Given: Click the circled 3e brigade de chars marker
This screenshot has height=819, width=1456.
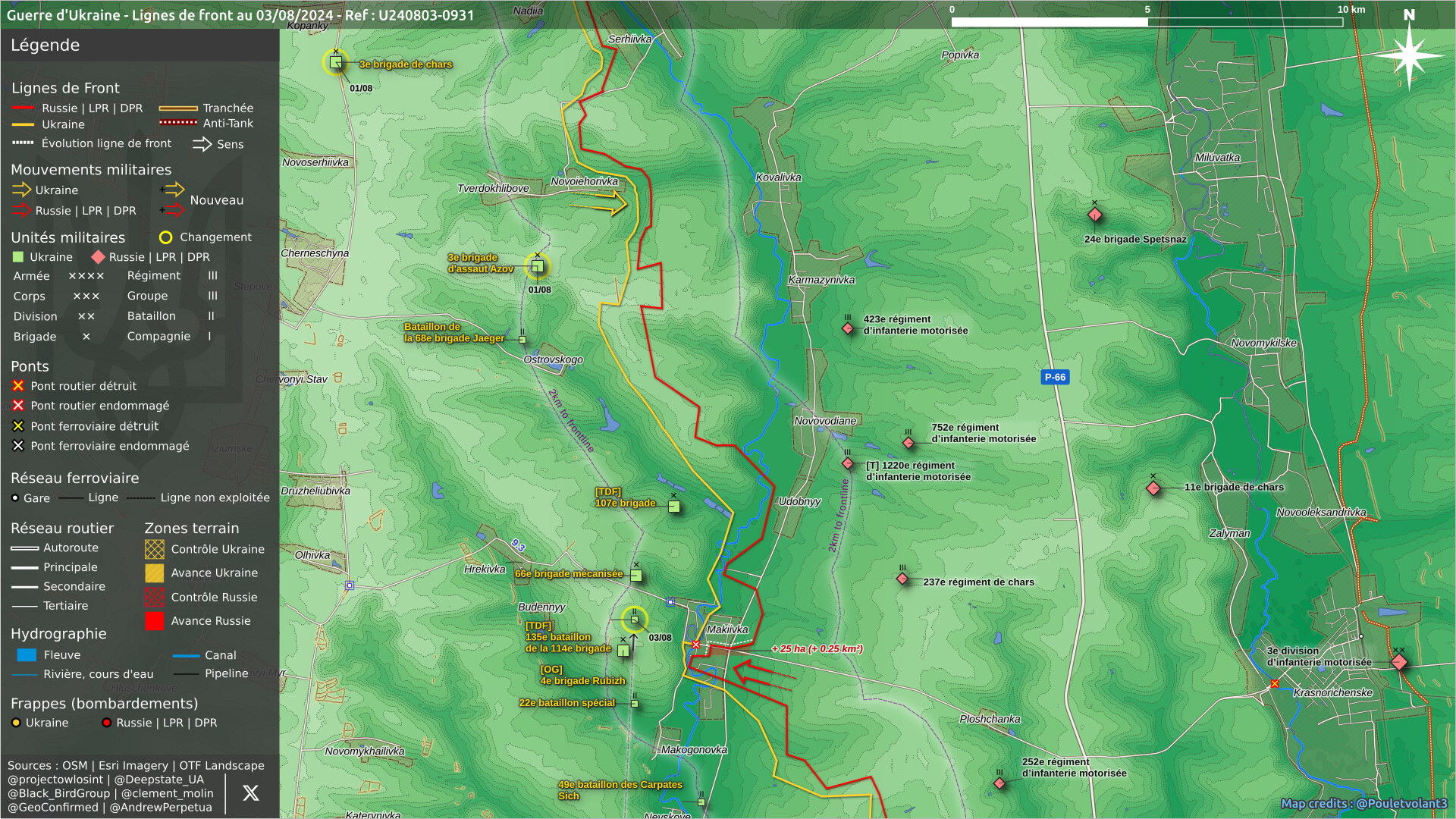Looking at the screenshot, I should coord(336,62).
